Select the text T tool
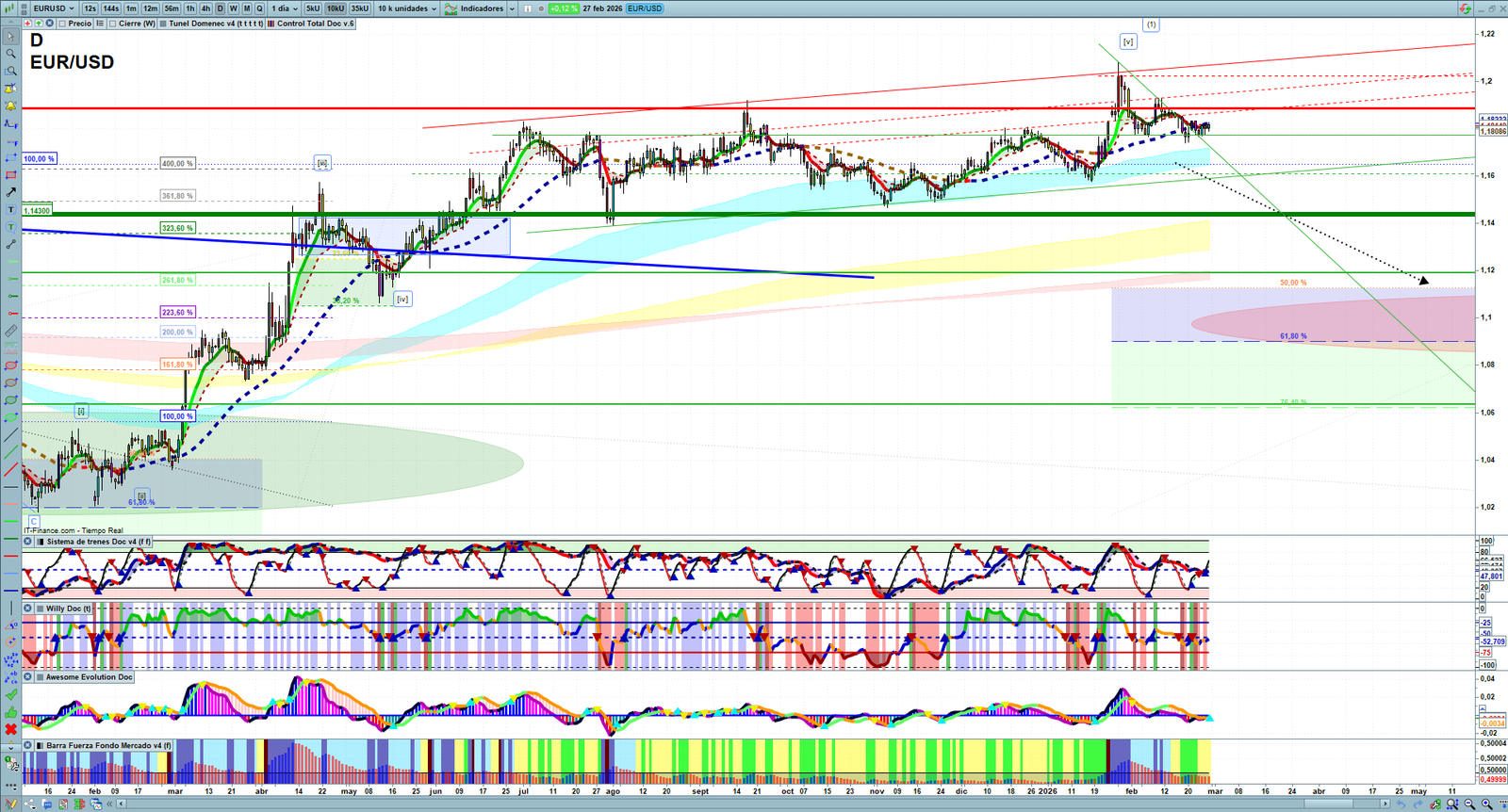The height and width of the screenshot is (812, 1508). (x=11, y=209)
